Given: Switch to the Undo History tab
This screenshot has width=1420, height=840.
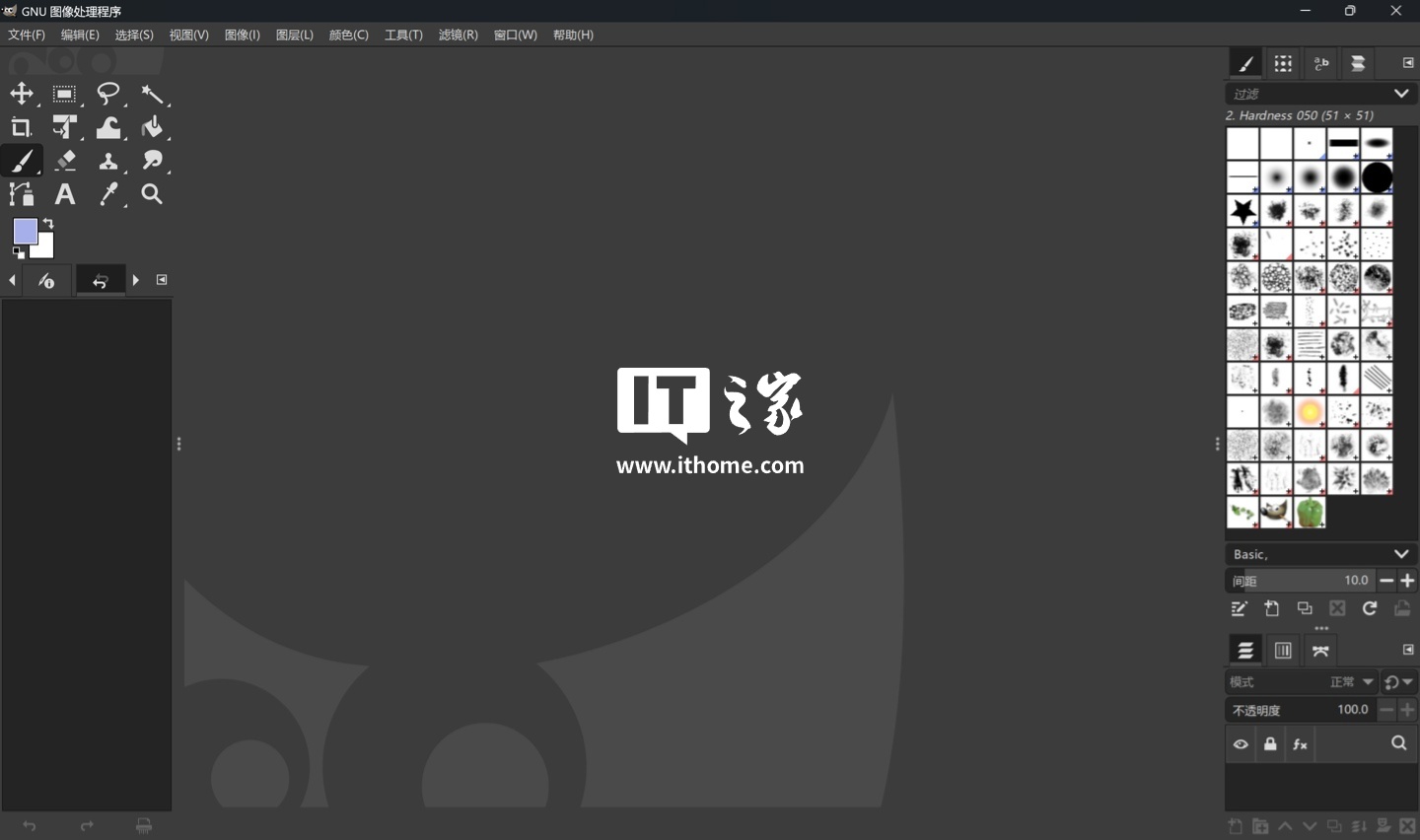Looking at the screenshot, I should point(100,281).
